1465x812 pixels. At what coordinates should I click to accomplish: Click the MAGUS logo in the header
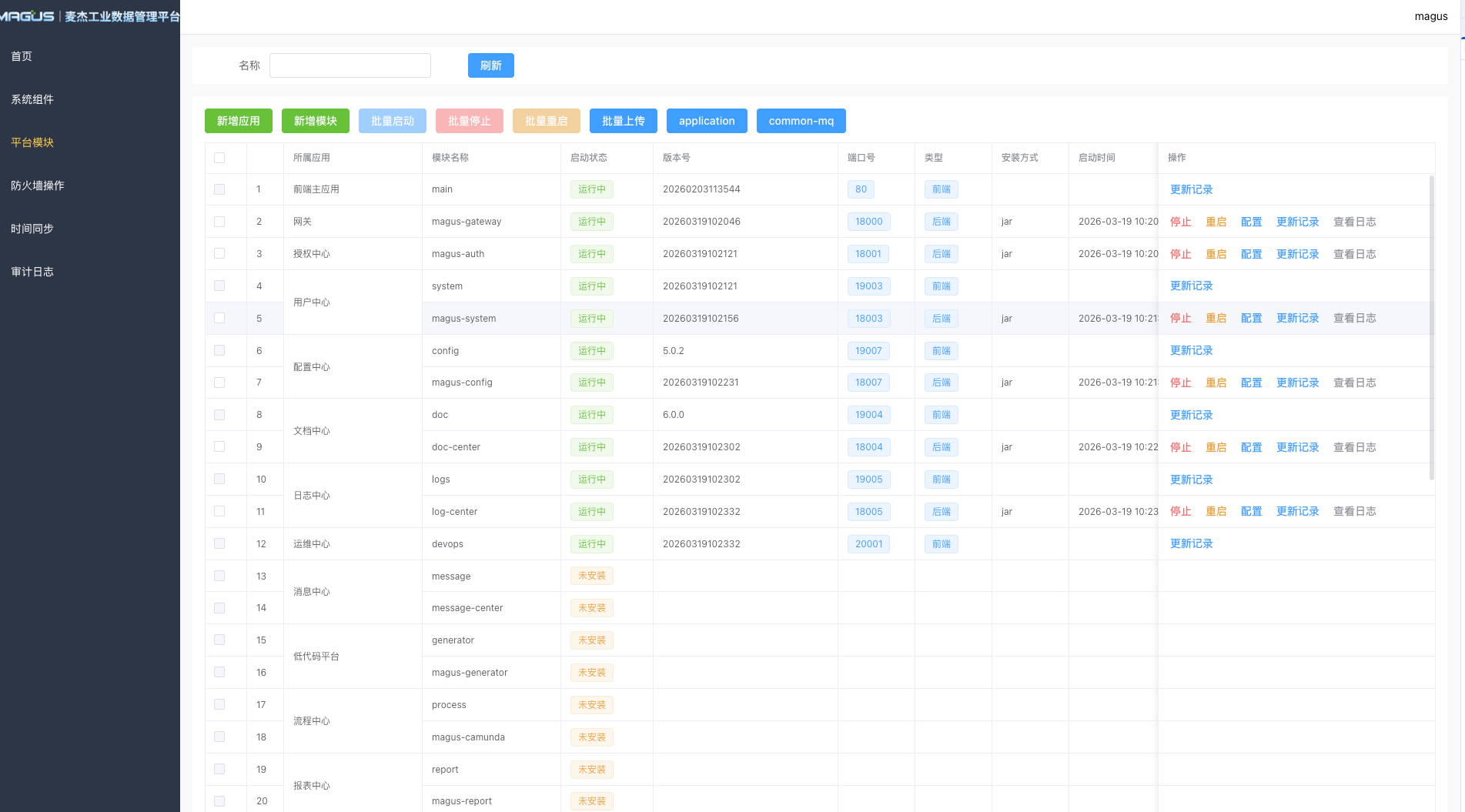coord(28,16)
